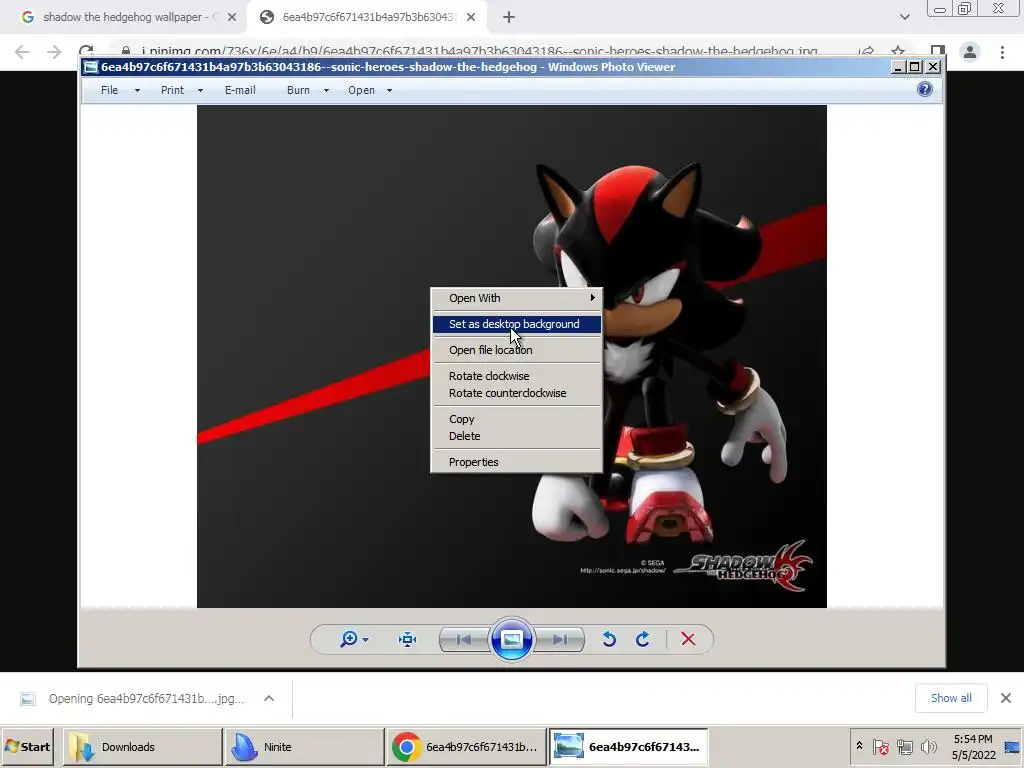Click the Print menu label
Viewport: 1024px width, 768px height.
172,90
